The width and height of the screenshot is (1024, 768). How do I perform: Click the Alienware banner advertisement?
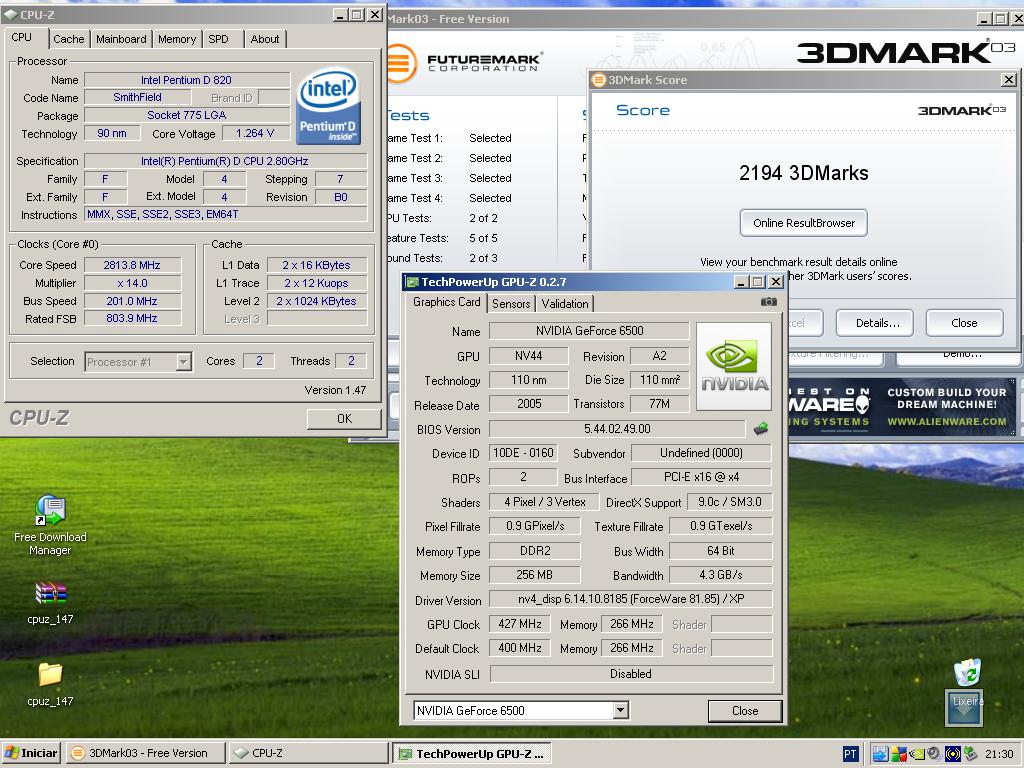902,406
